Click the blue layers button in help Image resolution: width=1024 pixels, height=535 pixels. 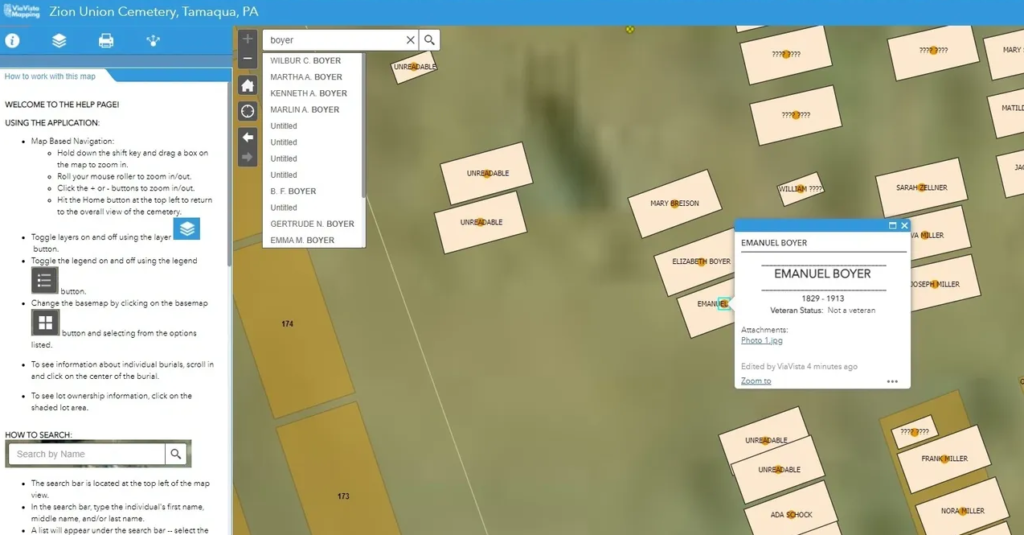pyautogui.click(x=187, y=229)
